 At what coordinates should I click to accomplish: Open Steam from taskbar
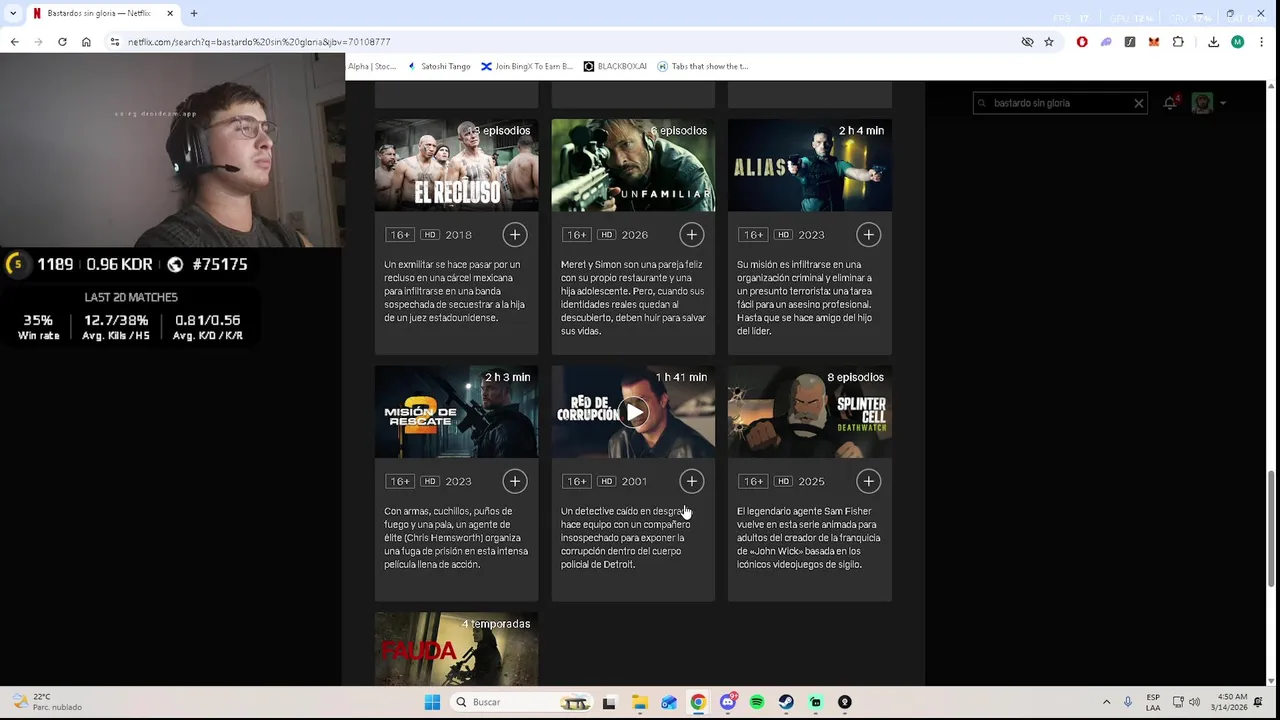786,702
